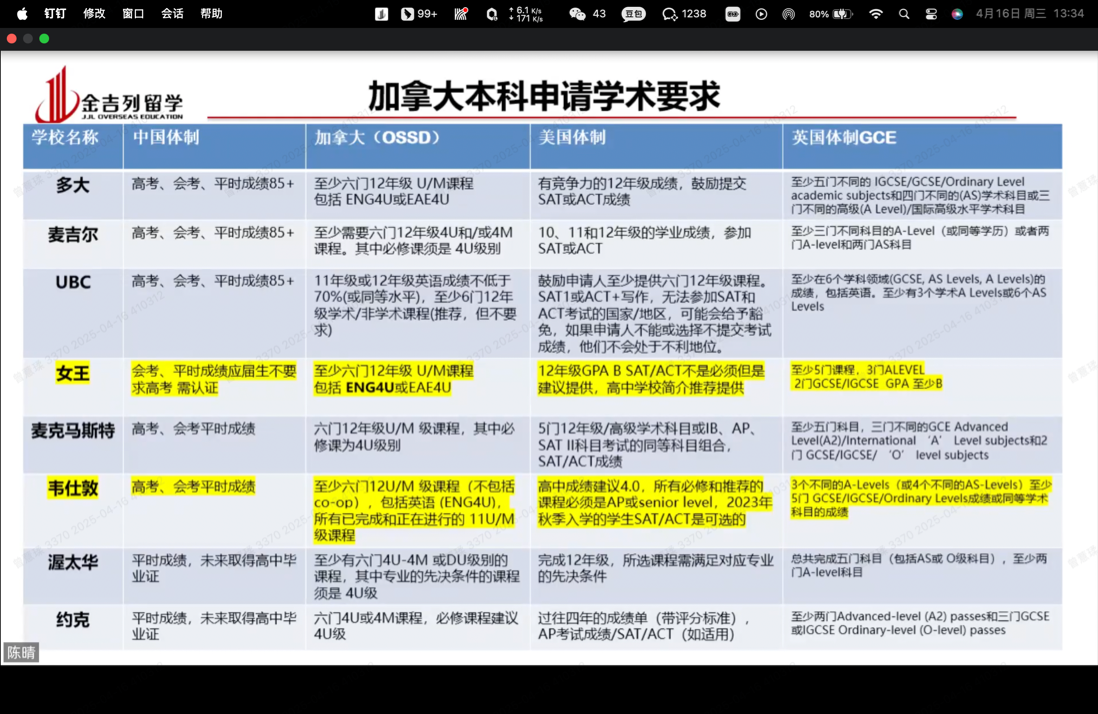Open the Wi-Fi status menu
Viewport: 1098px width, 714px height.
876,13
